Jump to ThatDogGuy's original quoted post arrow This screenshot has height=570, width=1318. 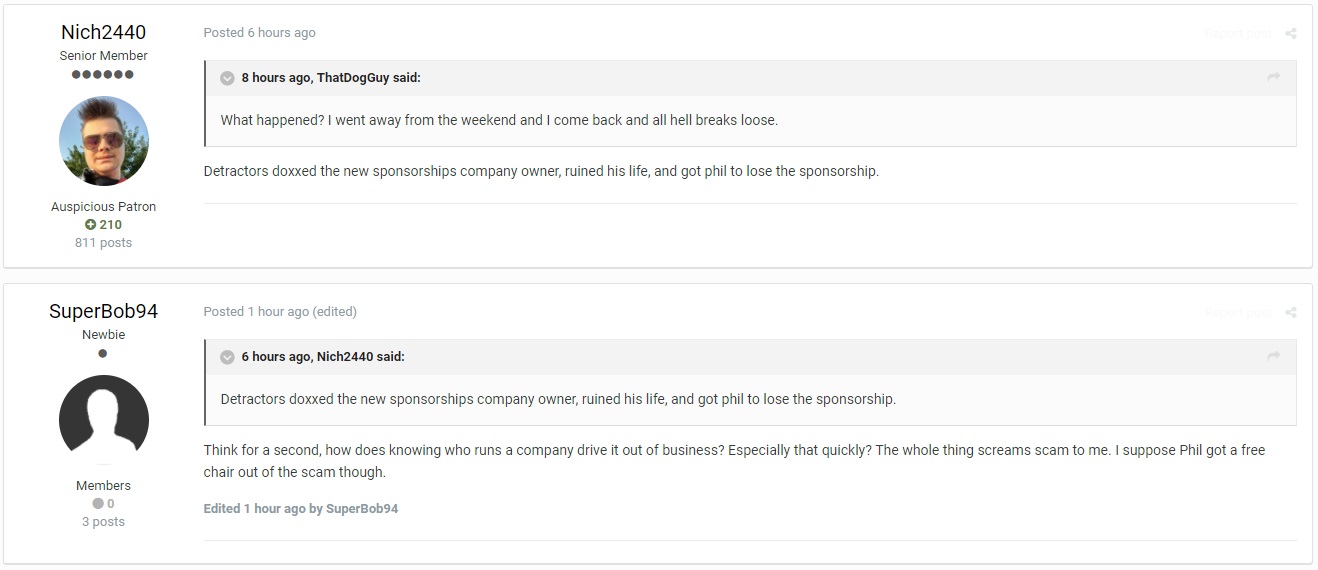coord(1273,78)
